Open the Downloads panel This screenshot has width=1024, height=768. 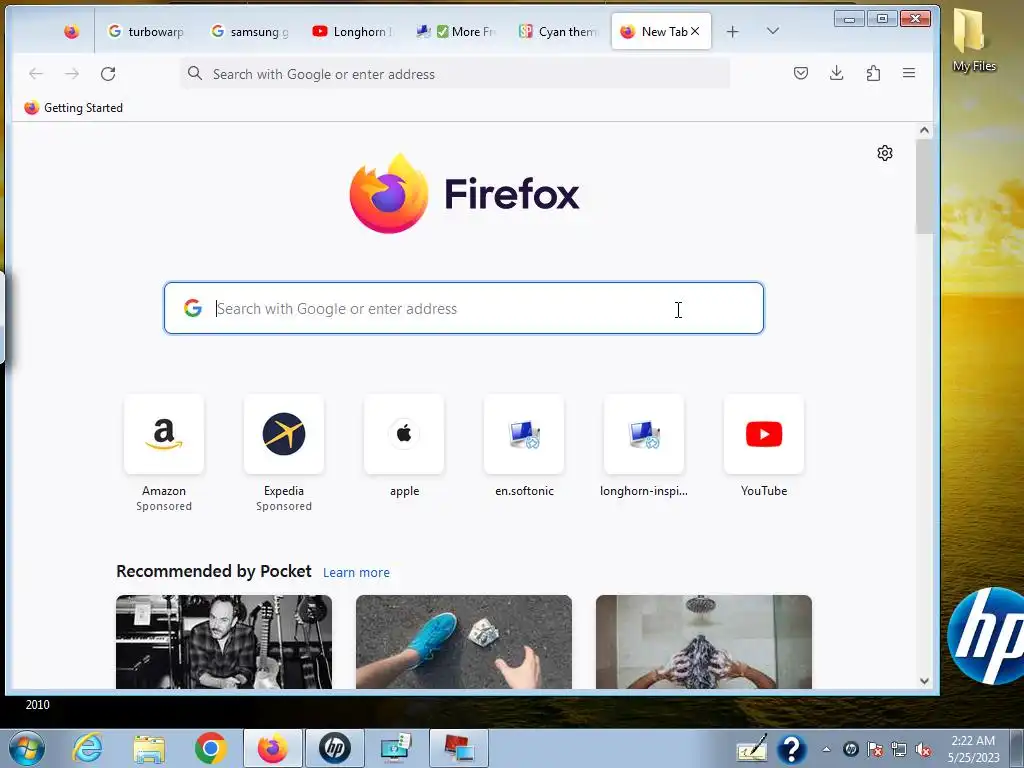pos(837,73)
